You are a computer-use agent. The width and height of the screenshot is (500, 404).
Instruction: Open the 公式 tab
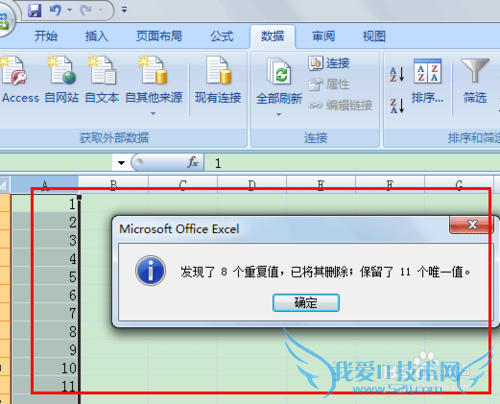point(222,36)
